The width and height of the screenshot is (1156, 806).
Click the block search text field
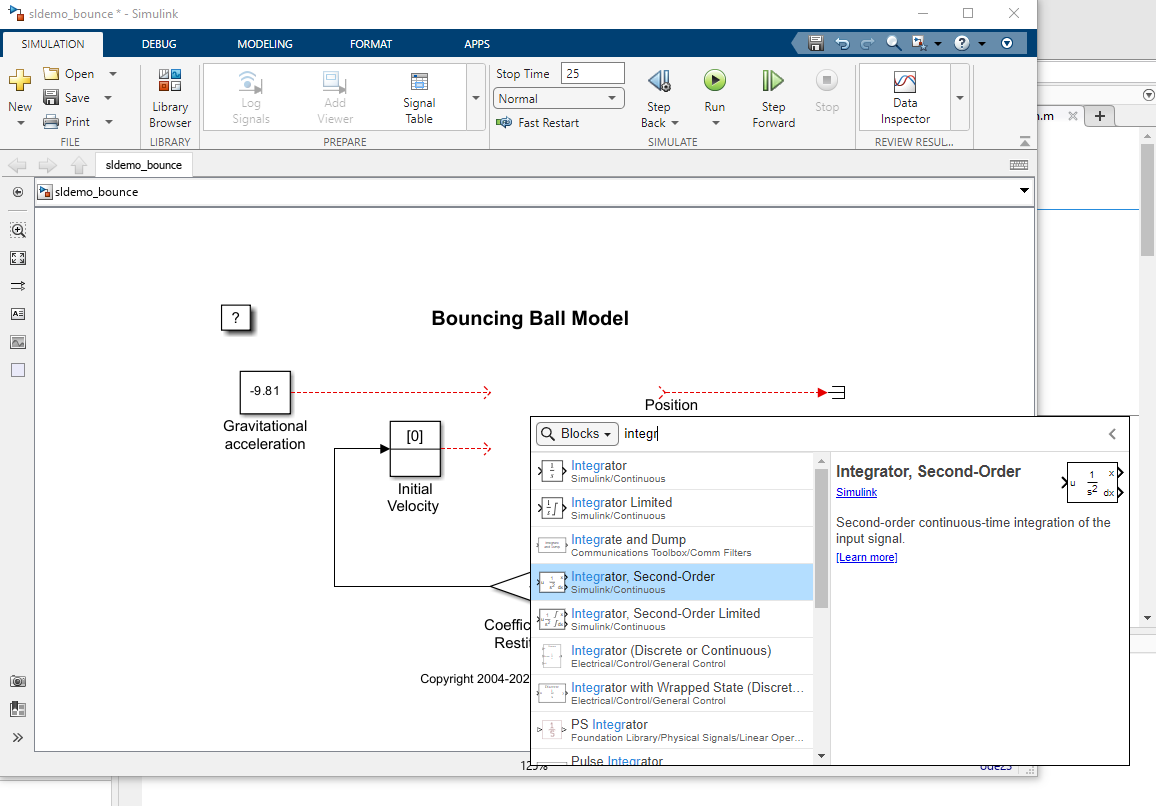tap(859, 434)
